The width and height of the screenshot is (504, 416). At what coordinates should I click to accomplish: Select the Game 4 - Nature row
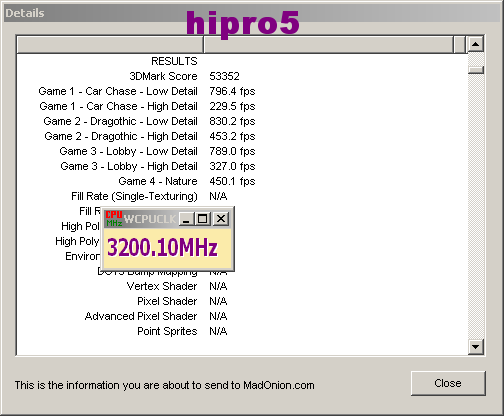pyautogui.click(x=158, y=181)
